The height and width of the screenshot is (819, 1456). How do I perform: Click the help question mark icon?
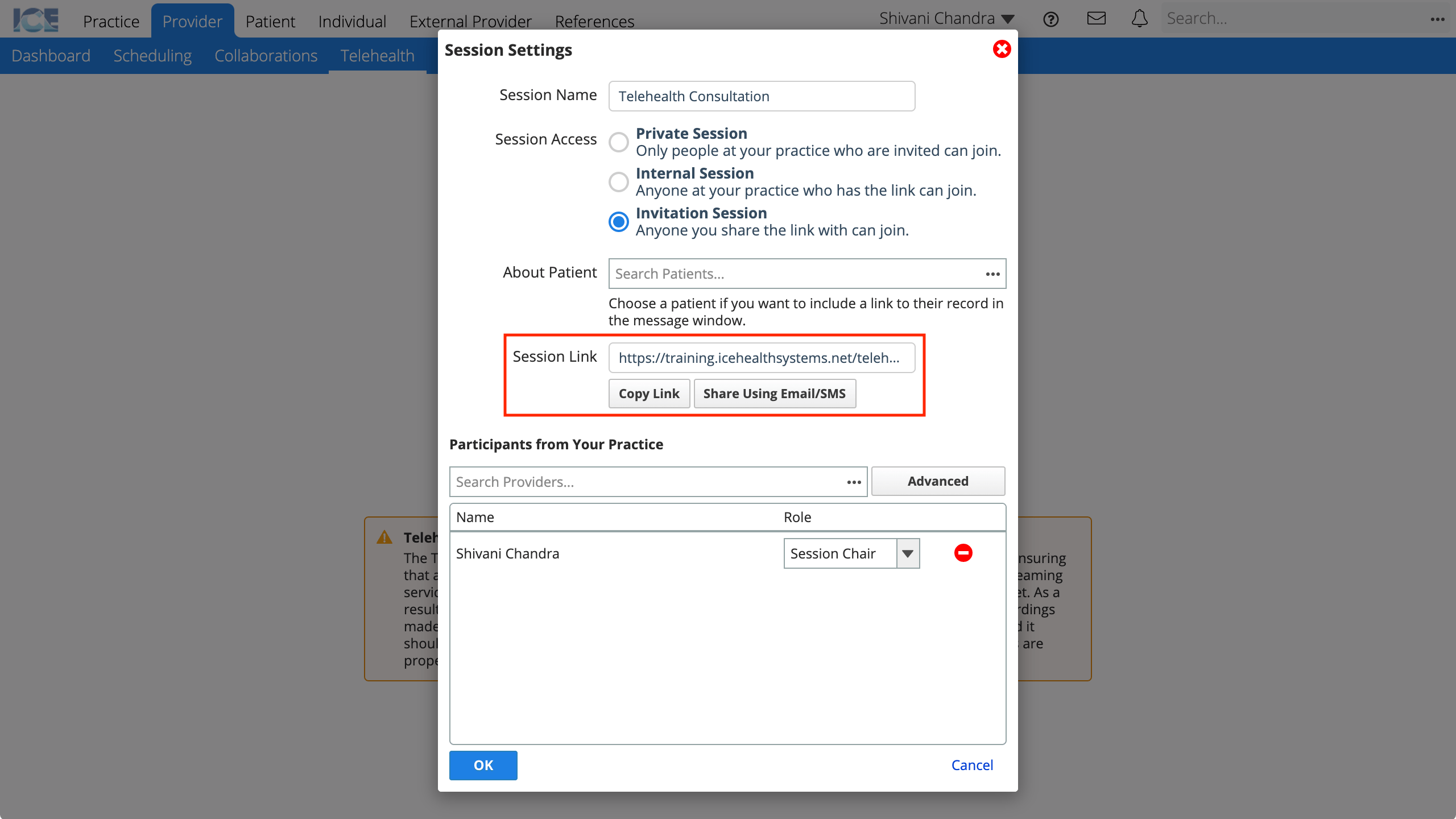[1052, 18]
